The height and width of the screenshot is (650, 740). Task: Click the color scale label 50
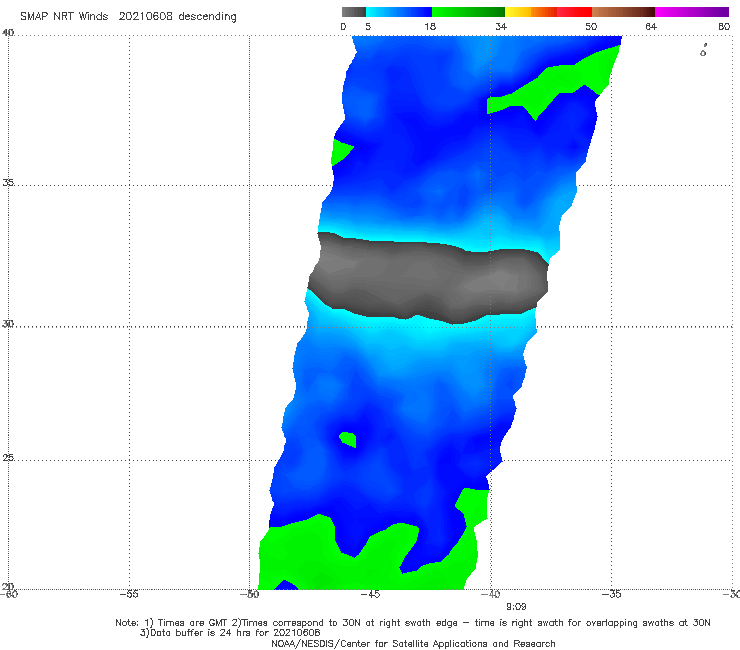591,26
